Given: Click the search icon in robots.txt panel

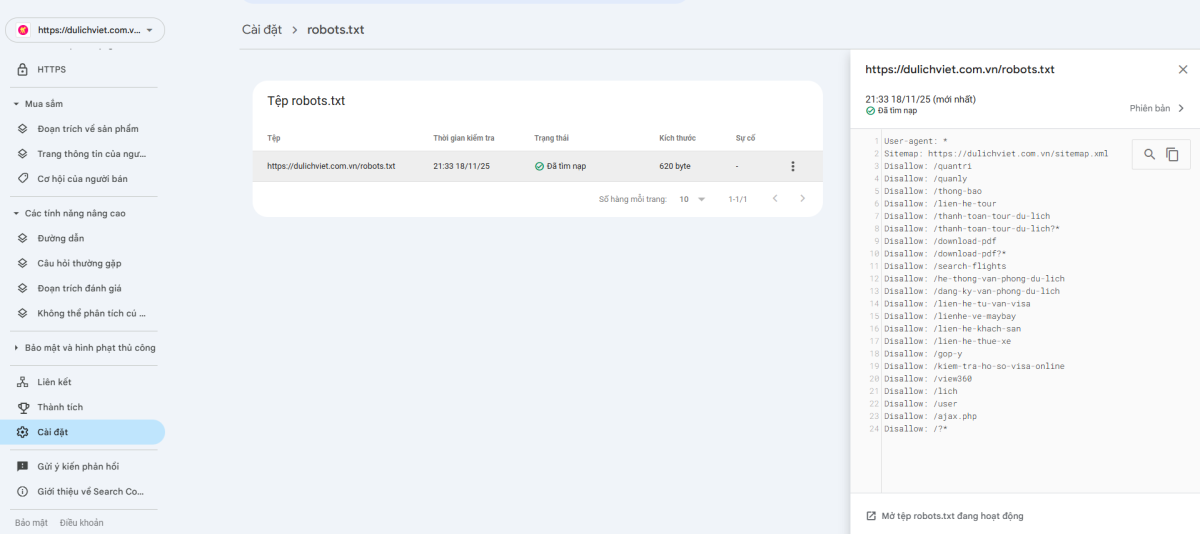Looking at the screenshot, I should 1149,155.
